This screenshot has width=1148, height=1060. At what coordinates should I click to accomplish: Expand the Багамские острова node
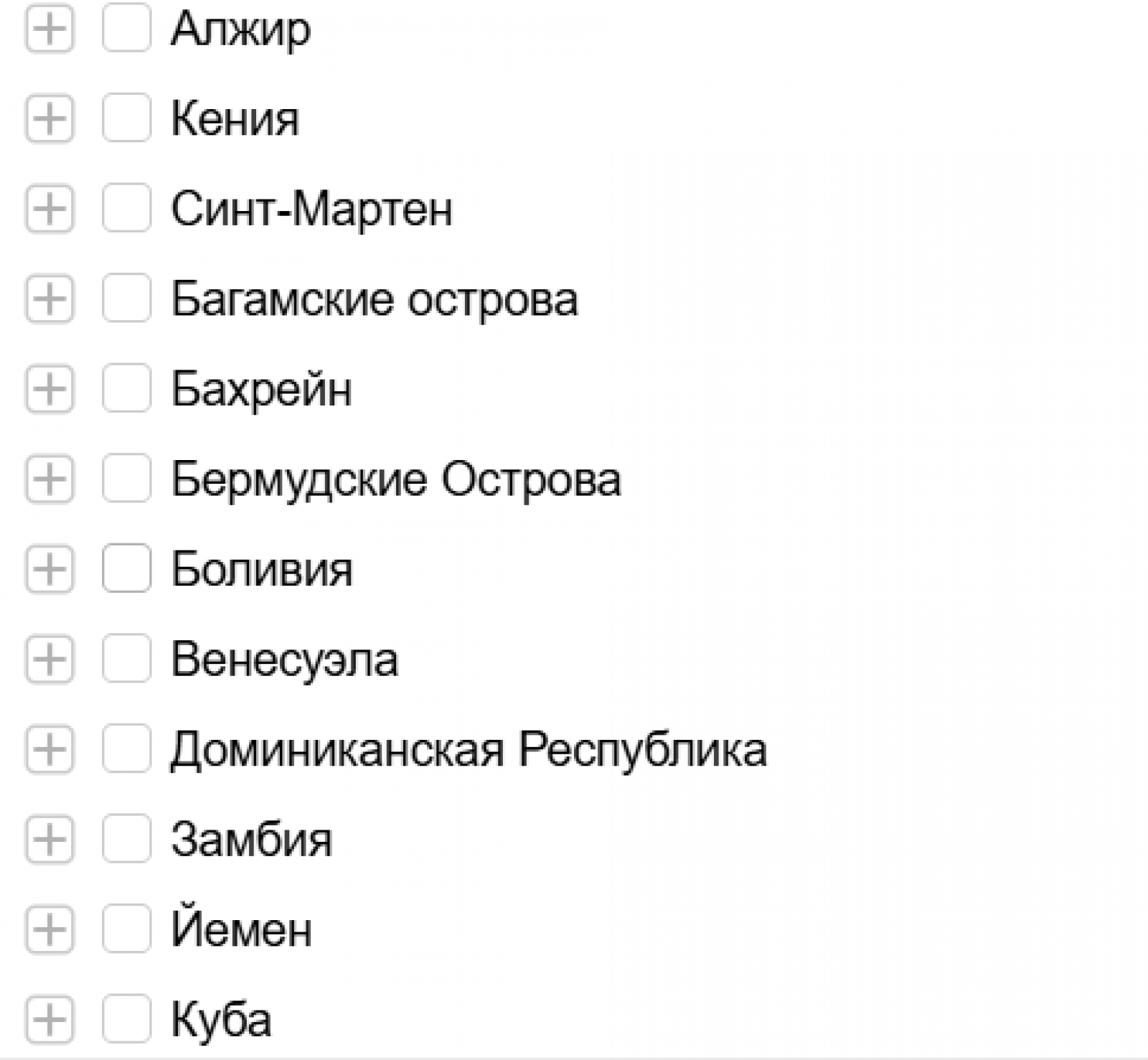[x=50, y=299]
